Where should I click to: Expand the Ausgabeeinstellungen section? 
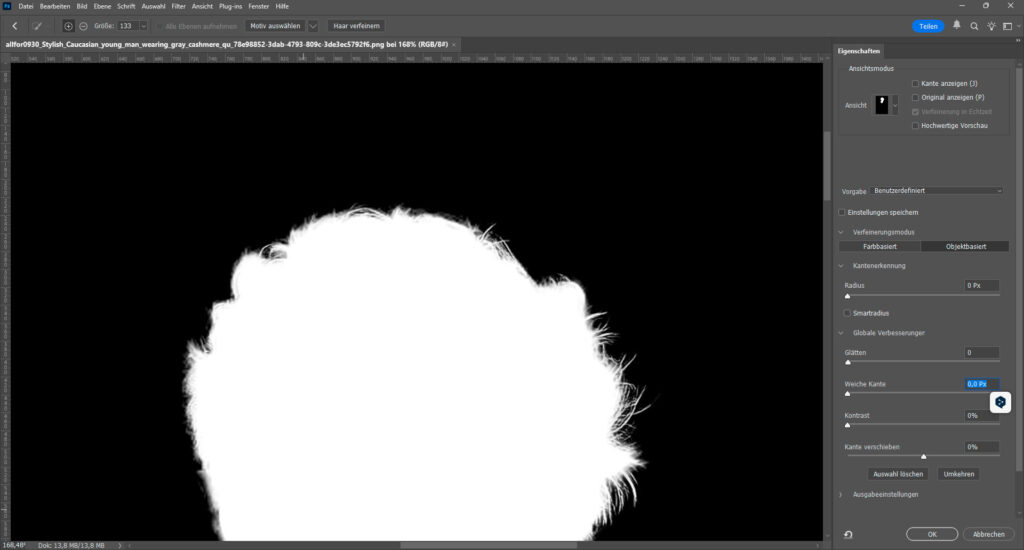tap(841, 494)
